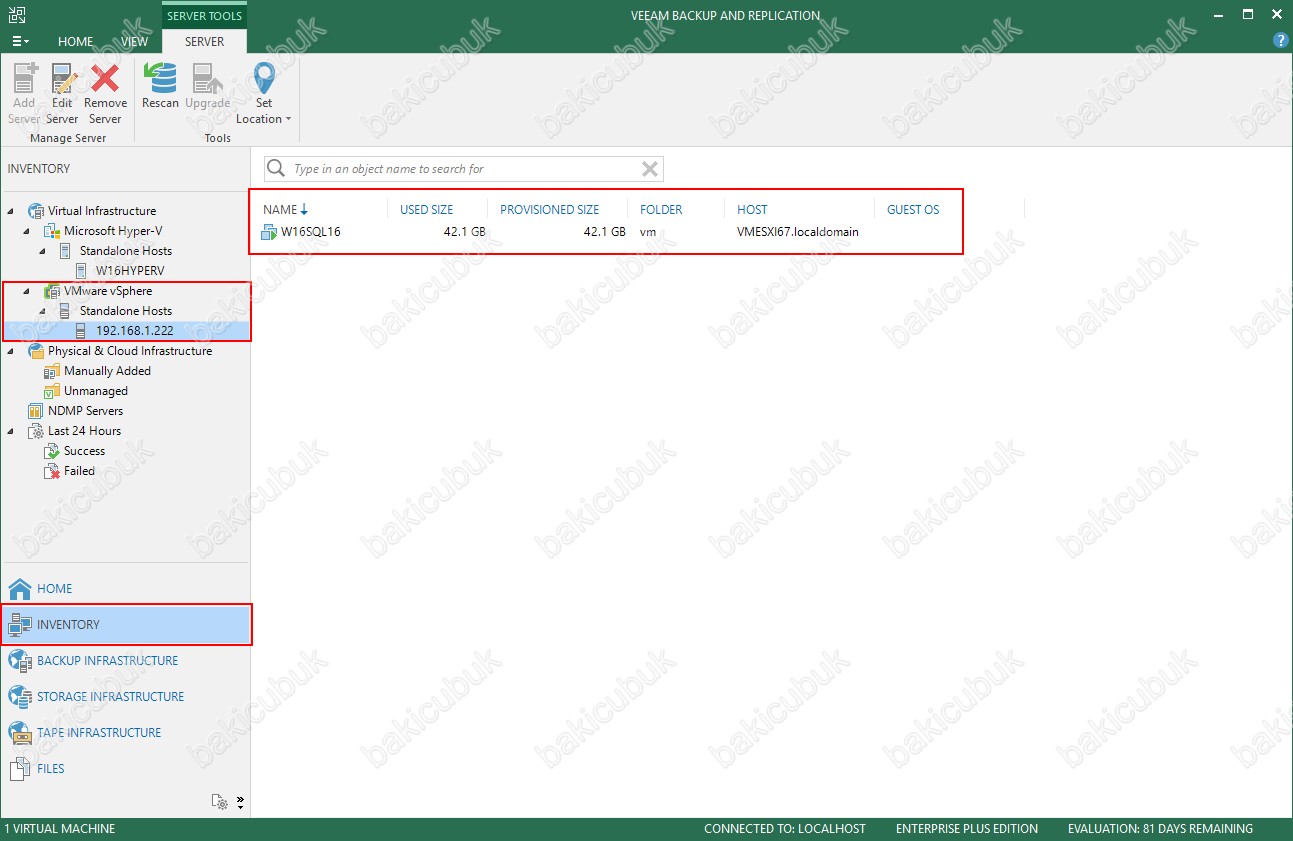The height and width of the screenshot is (841, 1293).
Task: Collapse Standalone Hosts under VMware vSphere
Action: pos(44,311)
